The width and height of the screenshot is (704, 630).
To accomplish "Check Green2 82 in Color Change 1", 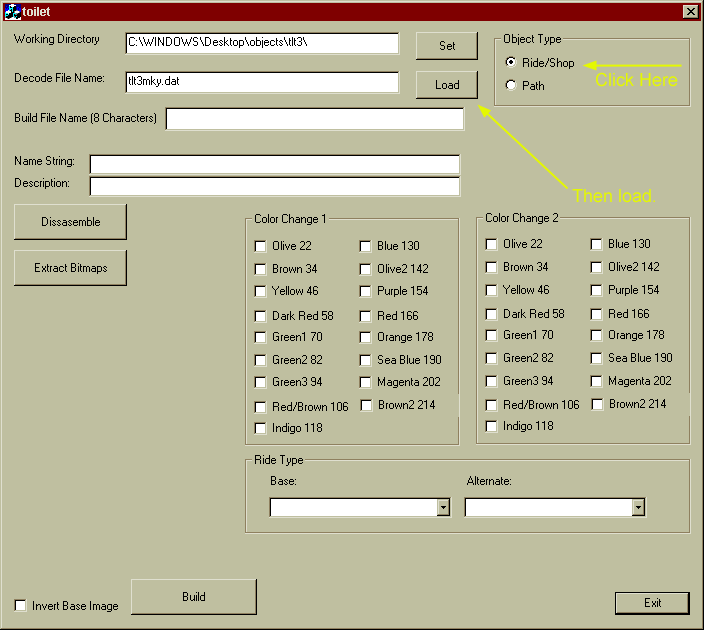I will point(260,360).
